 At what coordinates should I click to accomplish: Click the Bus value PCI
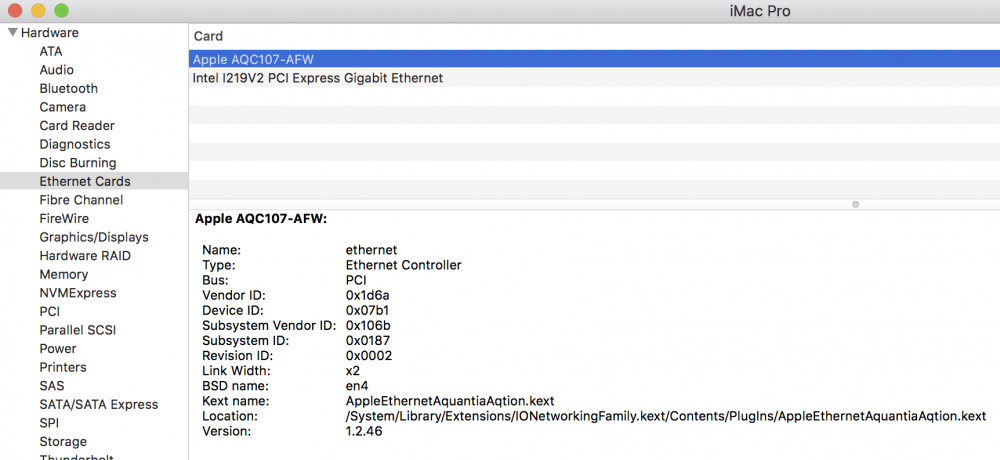[356, 279]
